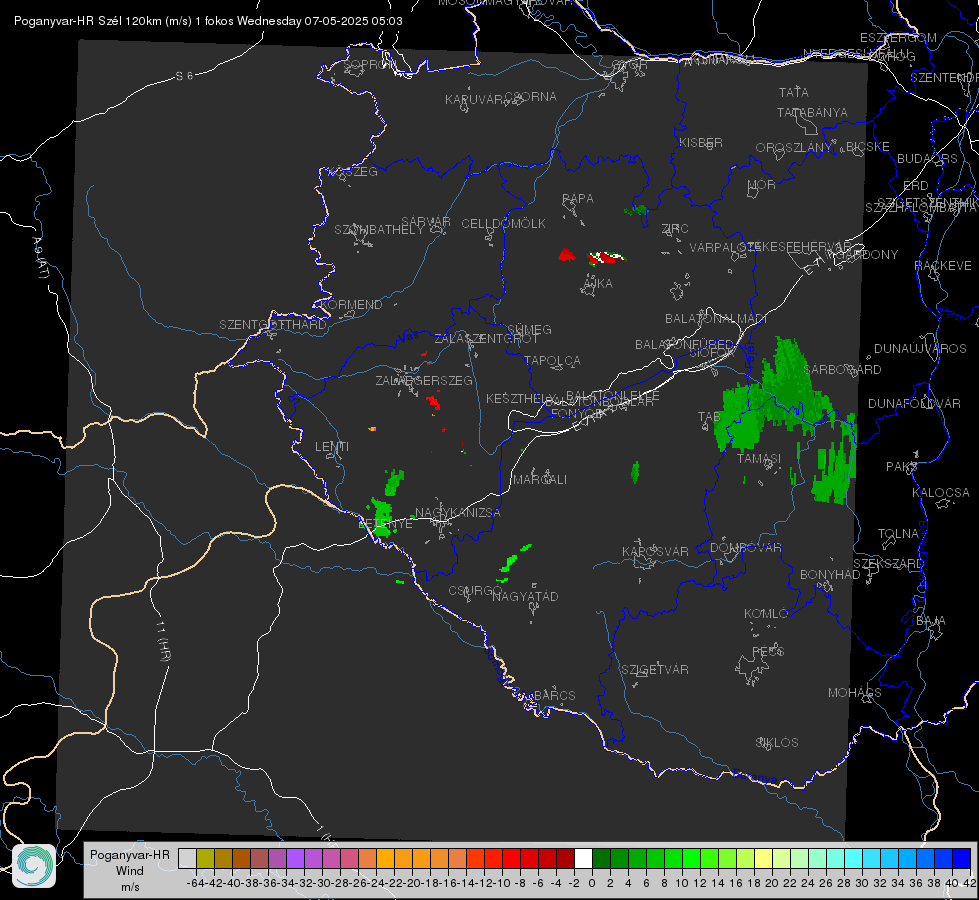Select the BALATONALMADI label
979x900 pixels.
point(716,319)
